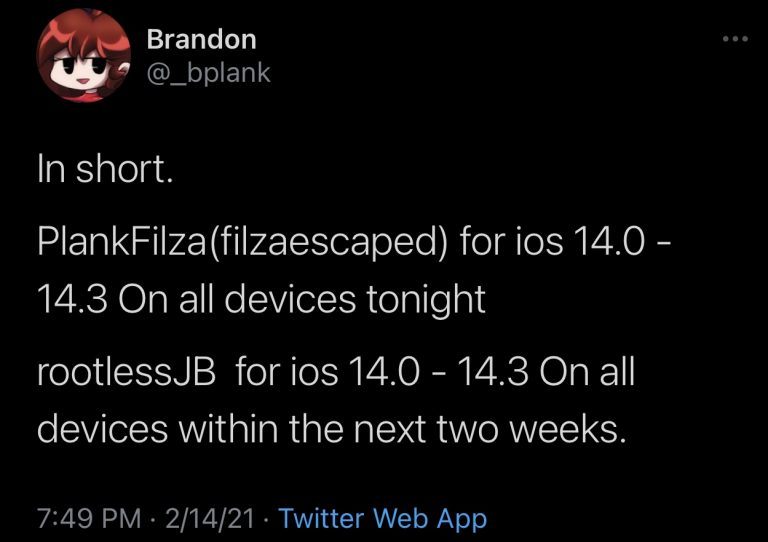Click the word rootlessJB in the tweet
The height and width of the screenshot is (542, 768).
(x=126, y=372)
